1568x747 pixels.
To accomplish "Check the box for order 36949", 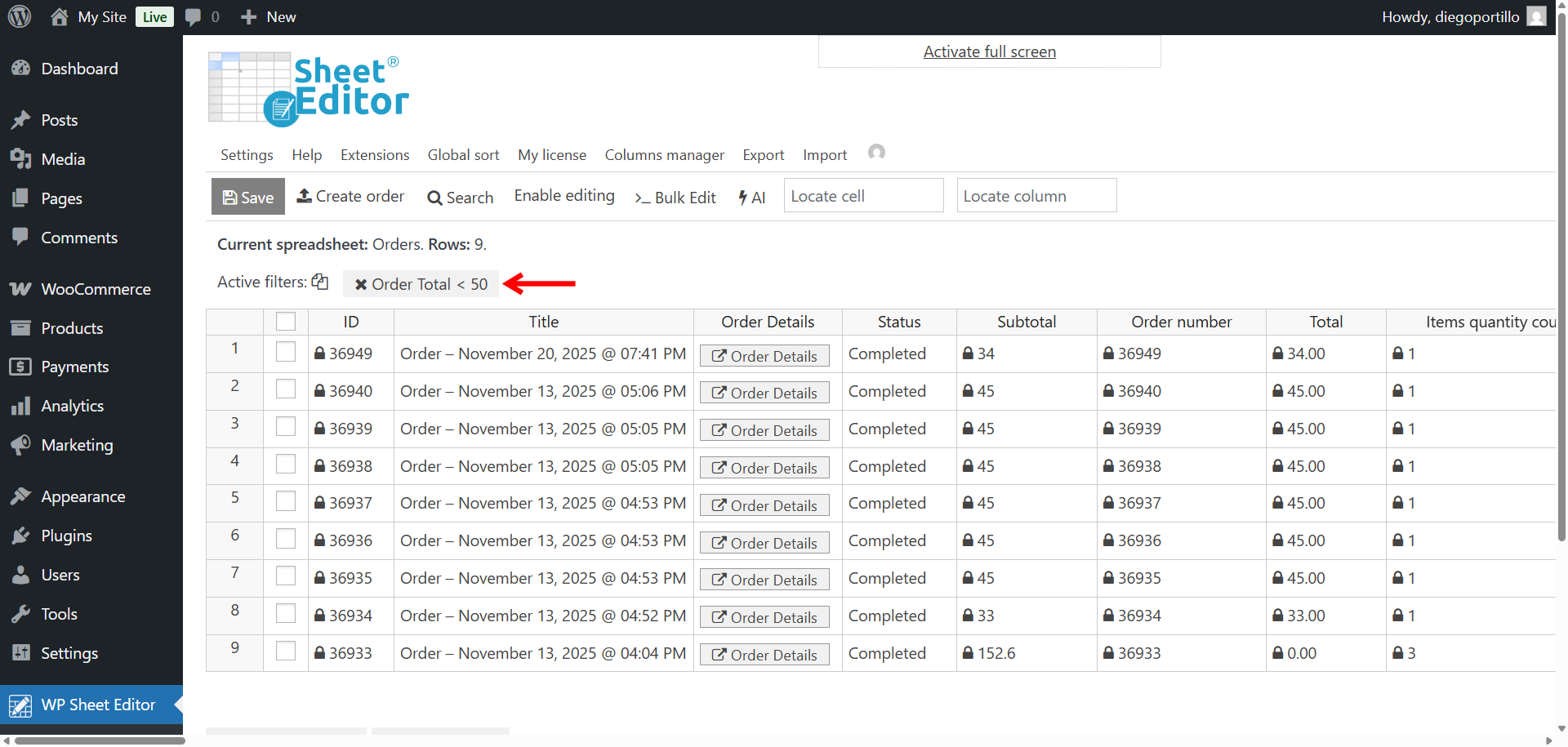I will (x=286, y=352).
